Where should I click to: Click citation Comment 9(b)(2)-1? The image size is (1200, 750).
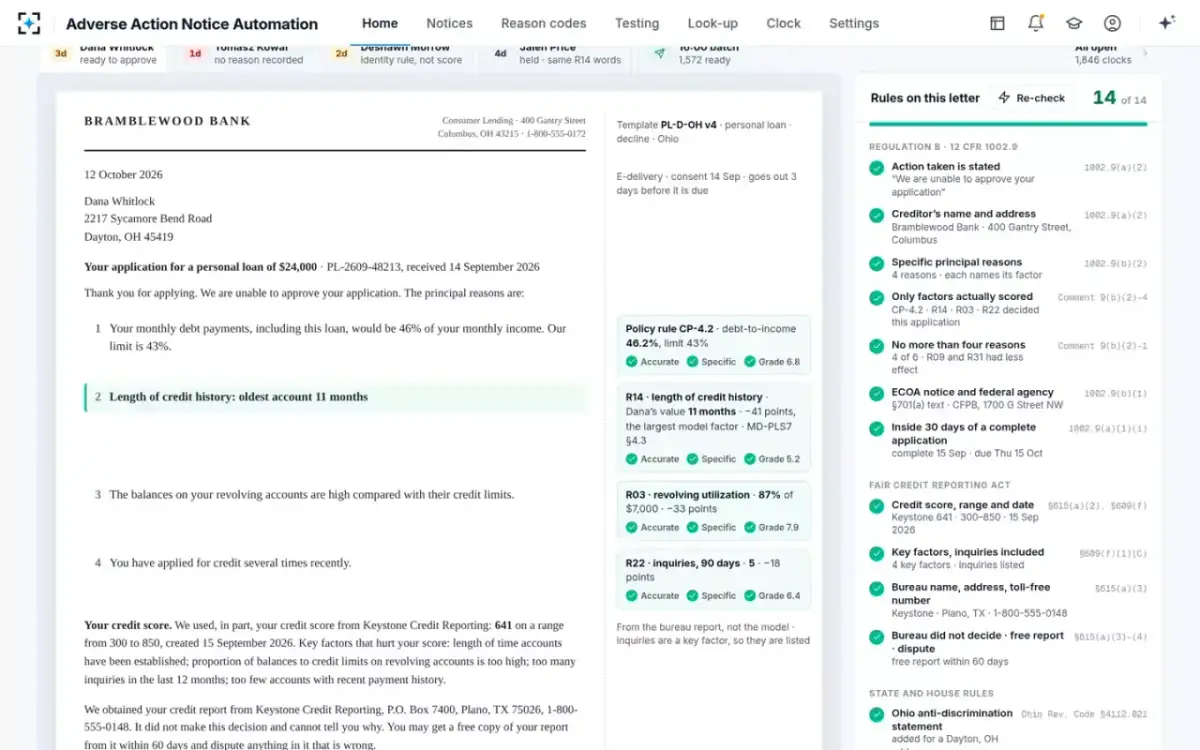[x=1102, y=345]
